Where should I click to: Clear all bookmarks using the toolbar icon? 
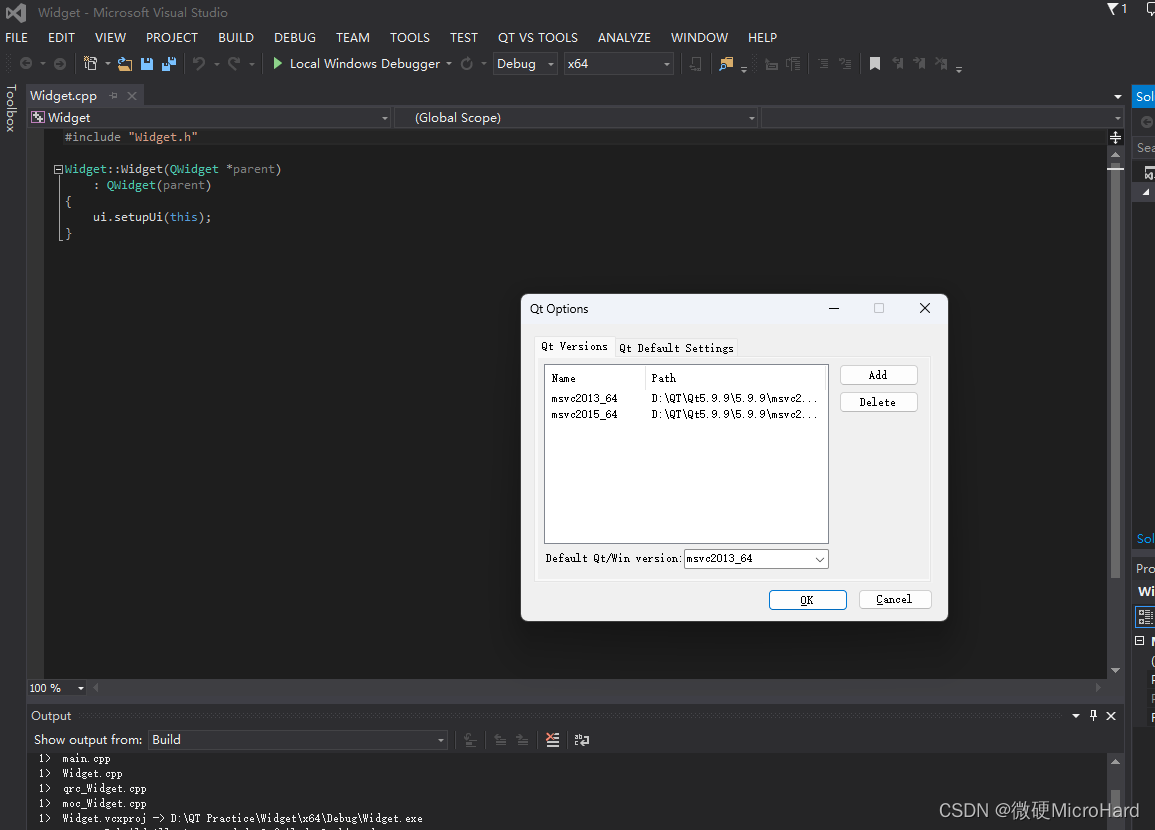[941, 63]
